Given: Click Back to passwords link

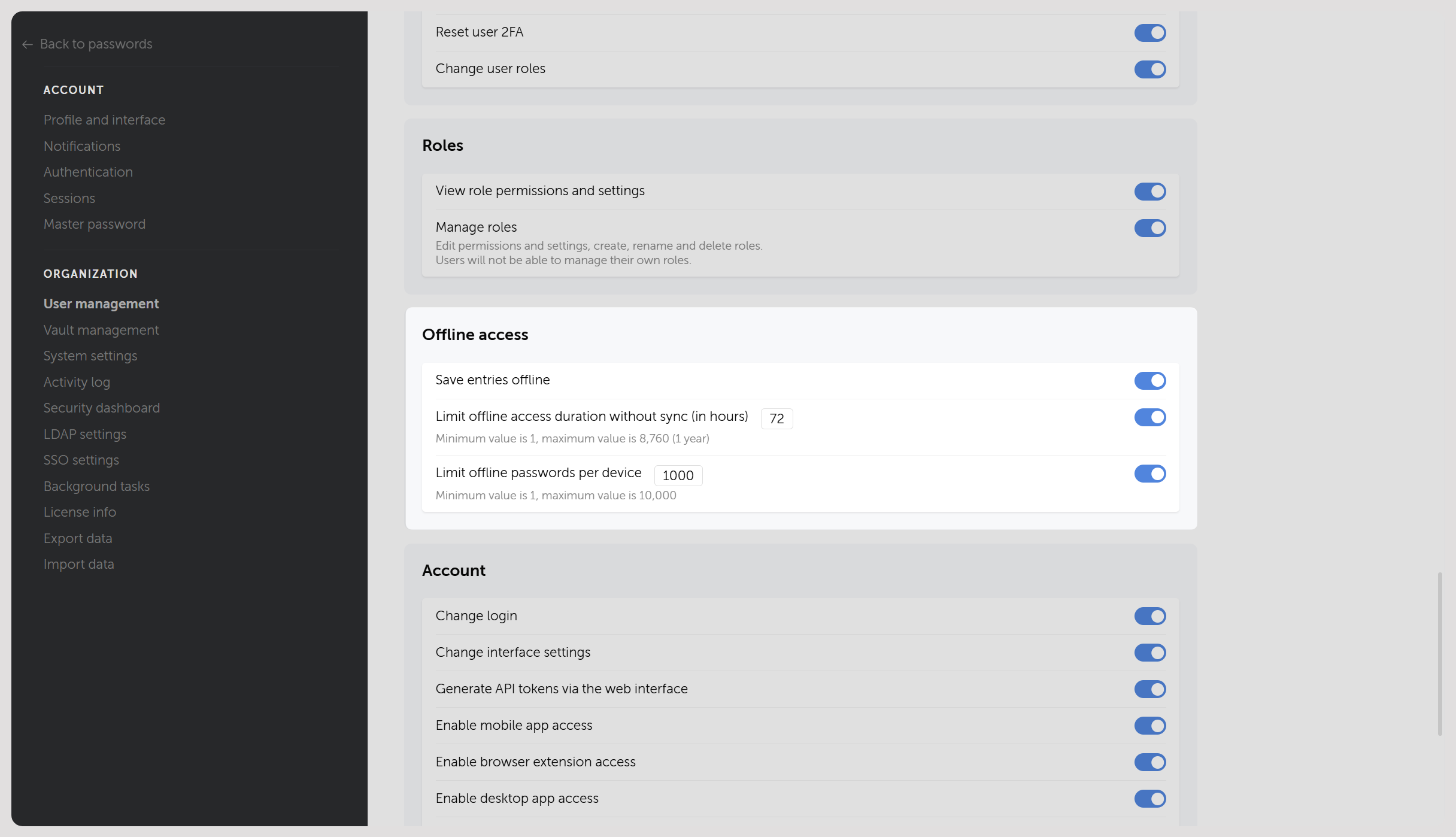Looking at the screenshot, I should tap(96, 44).
